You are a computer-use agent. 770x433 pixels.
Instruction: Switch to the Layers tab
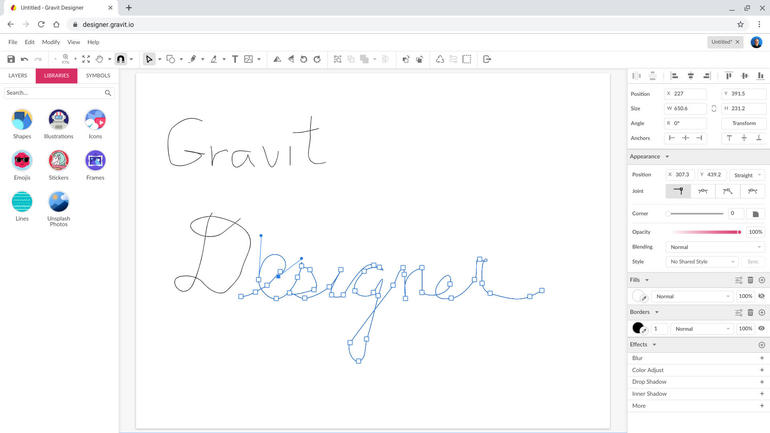[x=18, y=76]
